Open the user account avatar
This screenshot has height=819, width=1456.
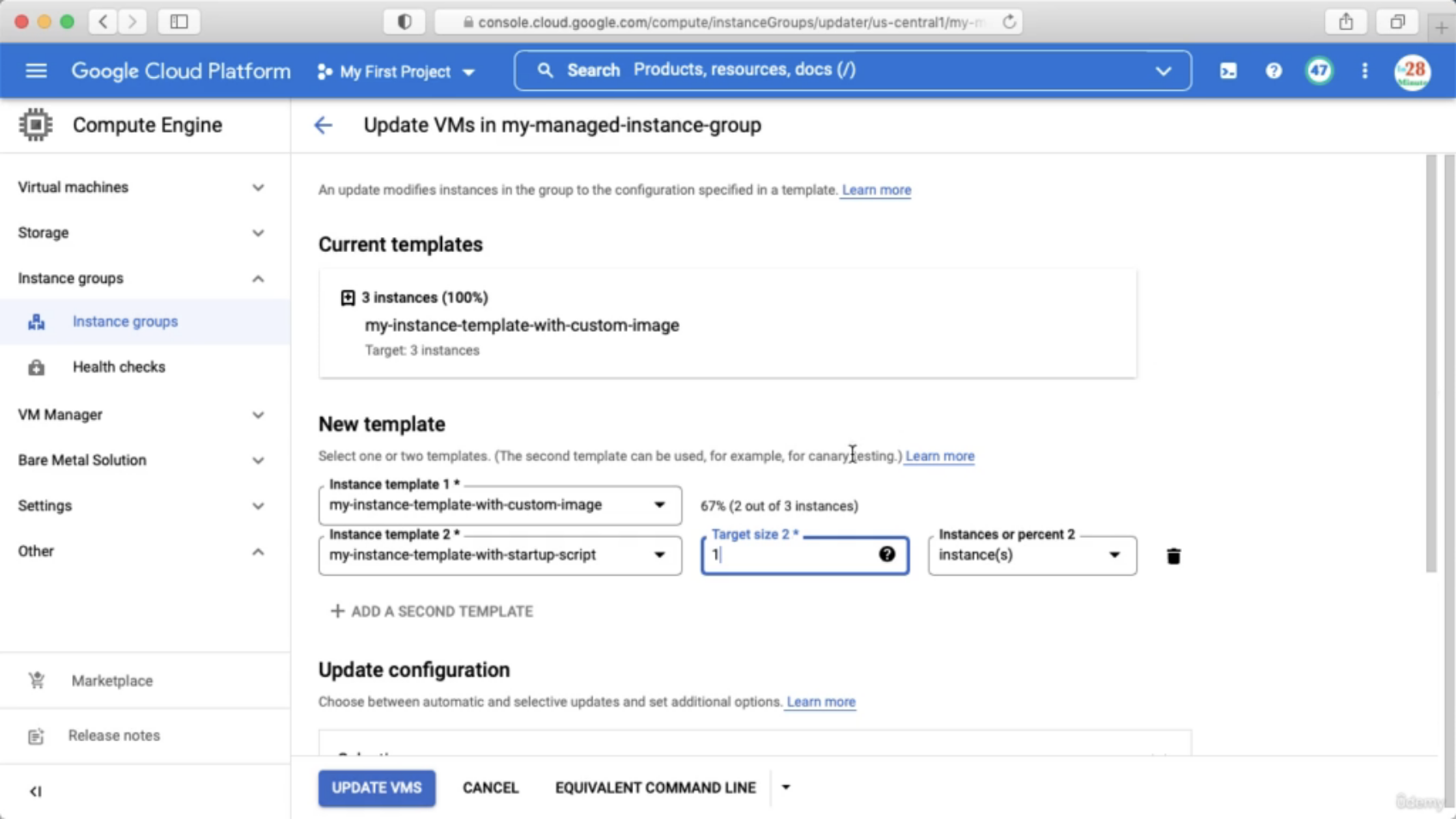tap(1412, 71)
